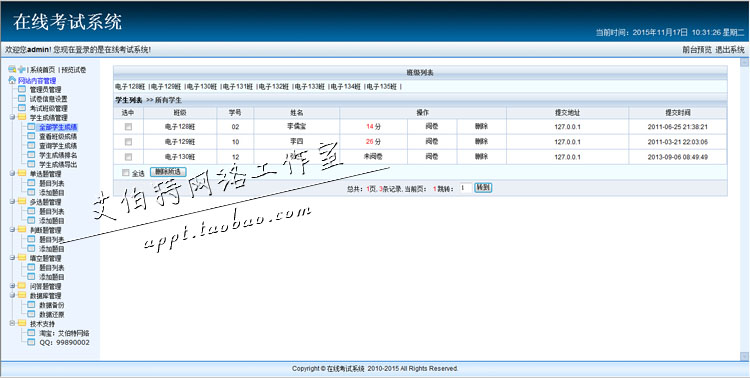Open the 系统首页 link in the sidebar
Viewport: 750px width, 378px height.
tap(42, 70)
